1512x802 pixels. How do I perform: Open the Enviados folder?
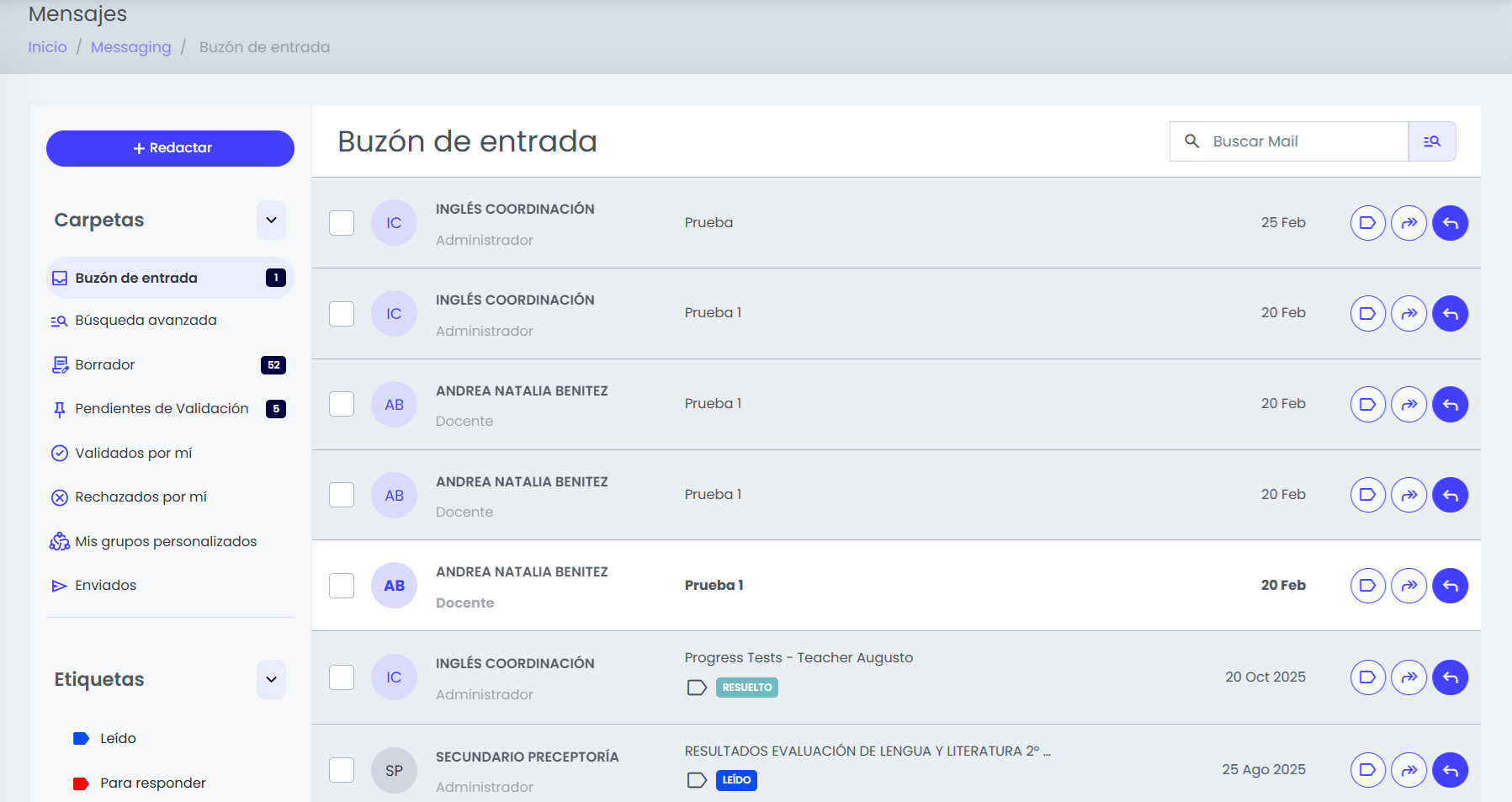pos(170,586)
